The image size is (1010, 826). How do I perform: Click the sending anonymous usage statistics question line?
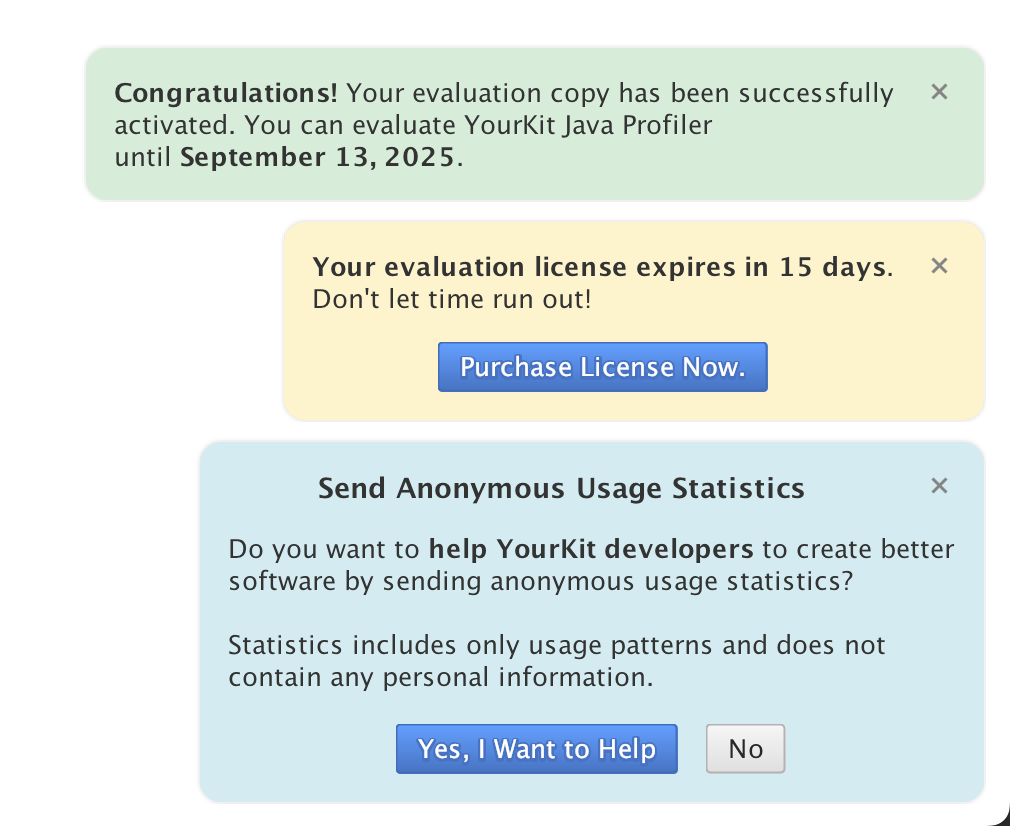540,581
